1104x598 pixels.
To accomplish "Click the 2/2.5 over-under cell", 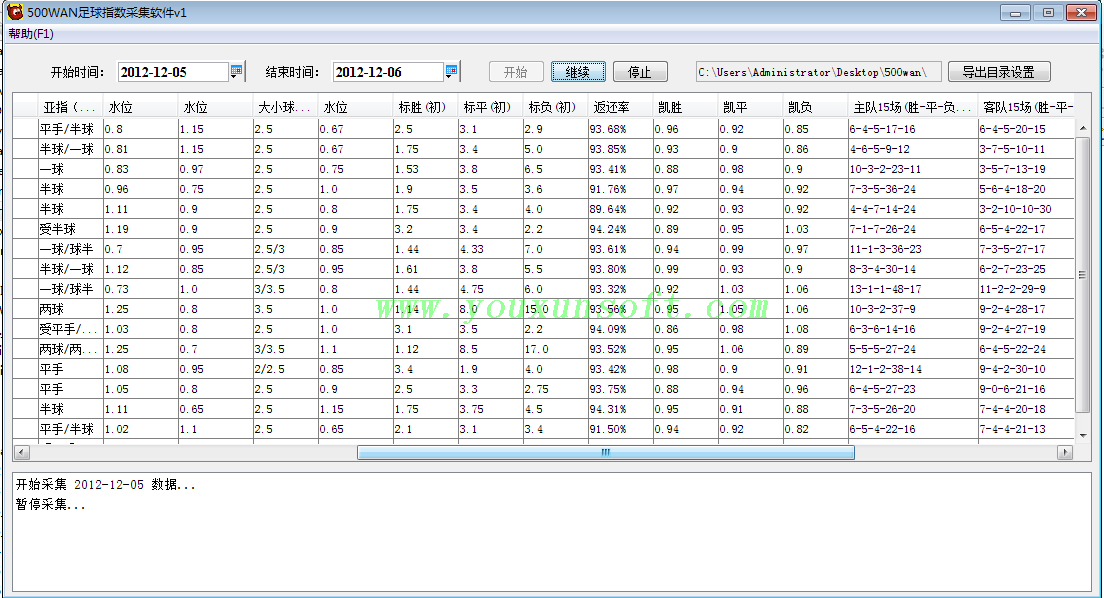I will (x=285, y=369).
